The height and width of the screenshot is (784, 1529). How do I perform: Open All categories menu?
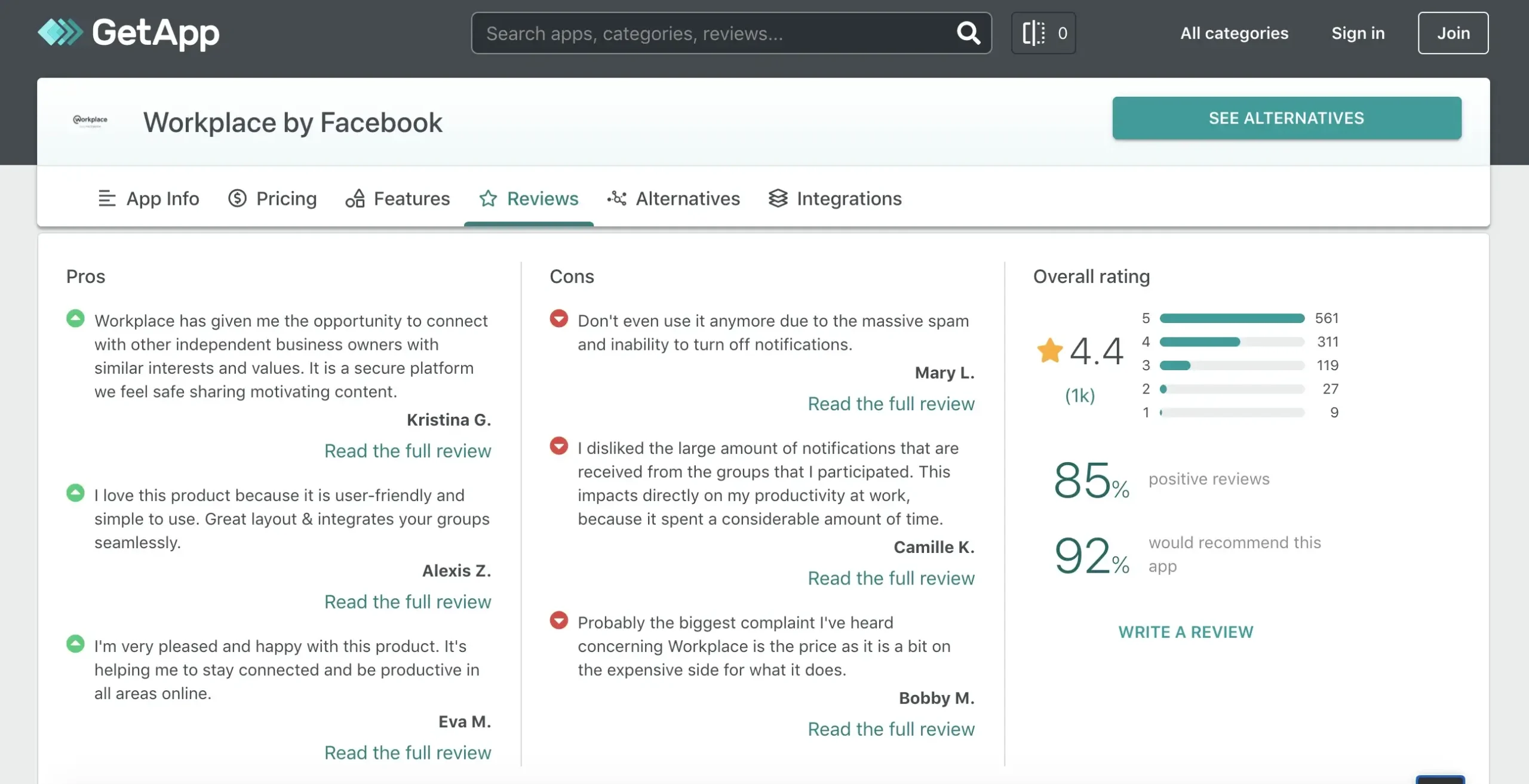click(x=1234, y=33)
